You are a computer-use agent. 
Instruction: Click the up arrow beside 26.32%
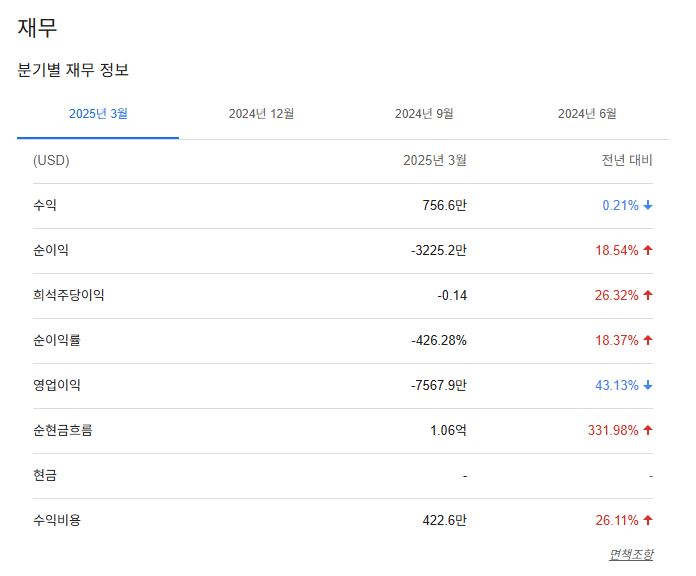click(x=648, y=295)
